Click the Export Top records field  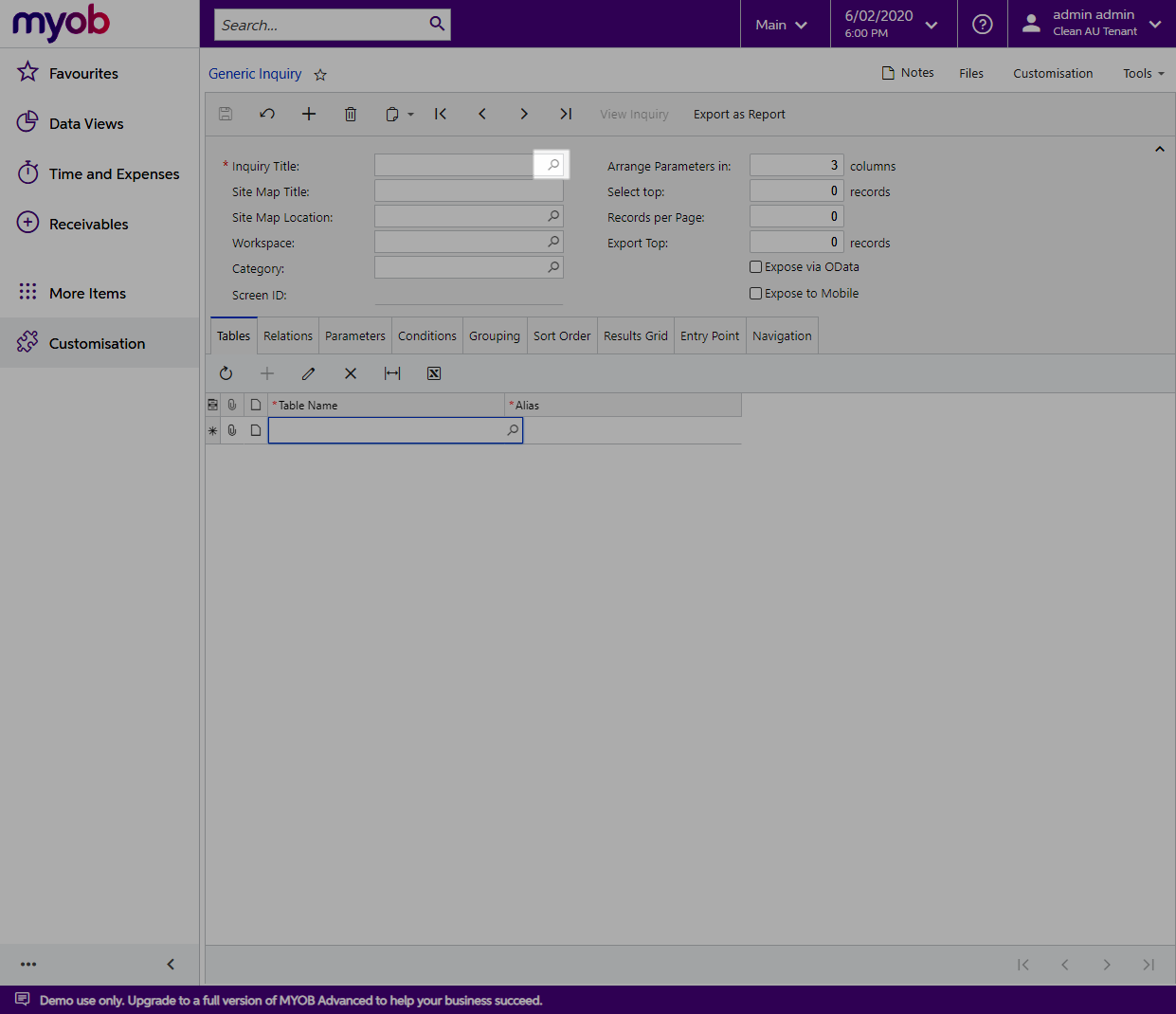coord(796,242)
